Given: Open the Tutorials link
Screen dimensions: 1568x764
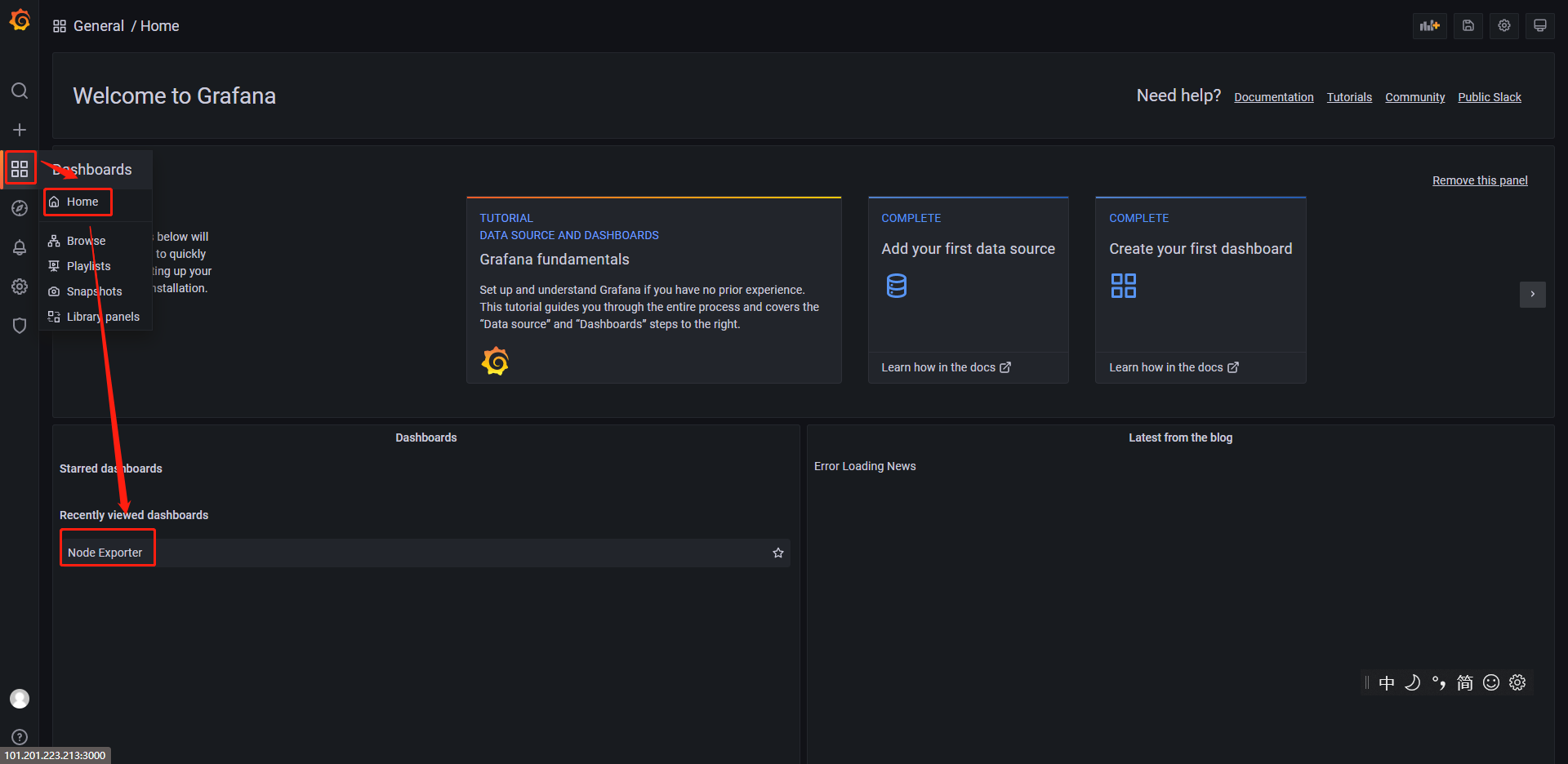Looking at the screenshot, I should click(1349, 97).
